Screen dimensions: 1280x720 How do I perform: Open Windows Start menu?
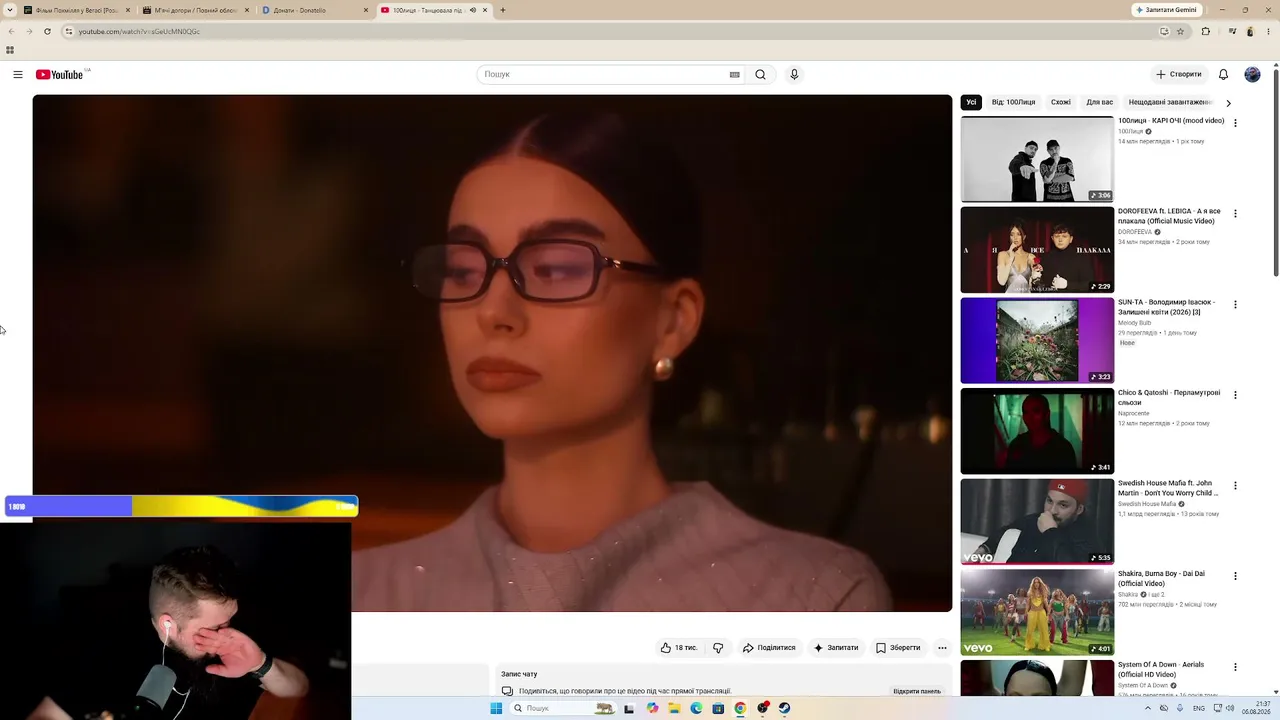[x=496, y=708]
